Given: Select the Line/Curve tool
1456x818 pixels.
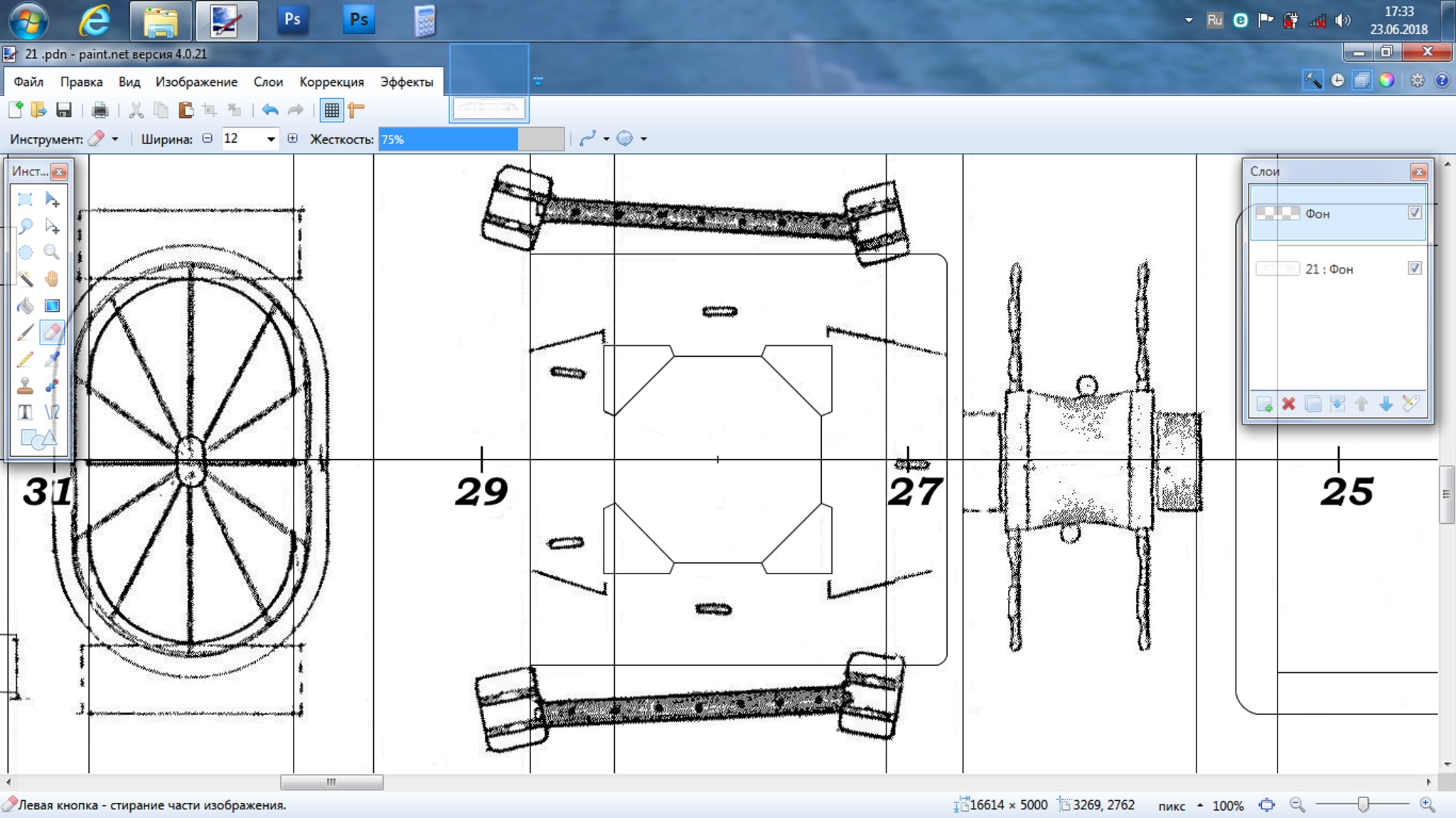Looking at the screenshot, I should [x=52, y=411].
